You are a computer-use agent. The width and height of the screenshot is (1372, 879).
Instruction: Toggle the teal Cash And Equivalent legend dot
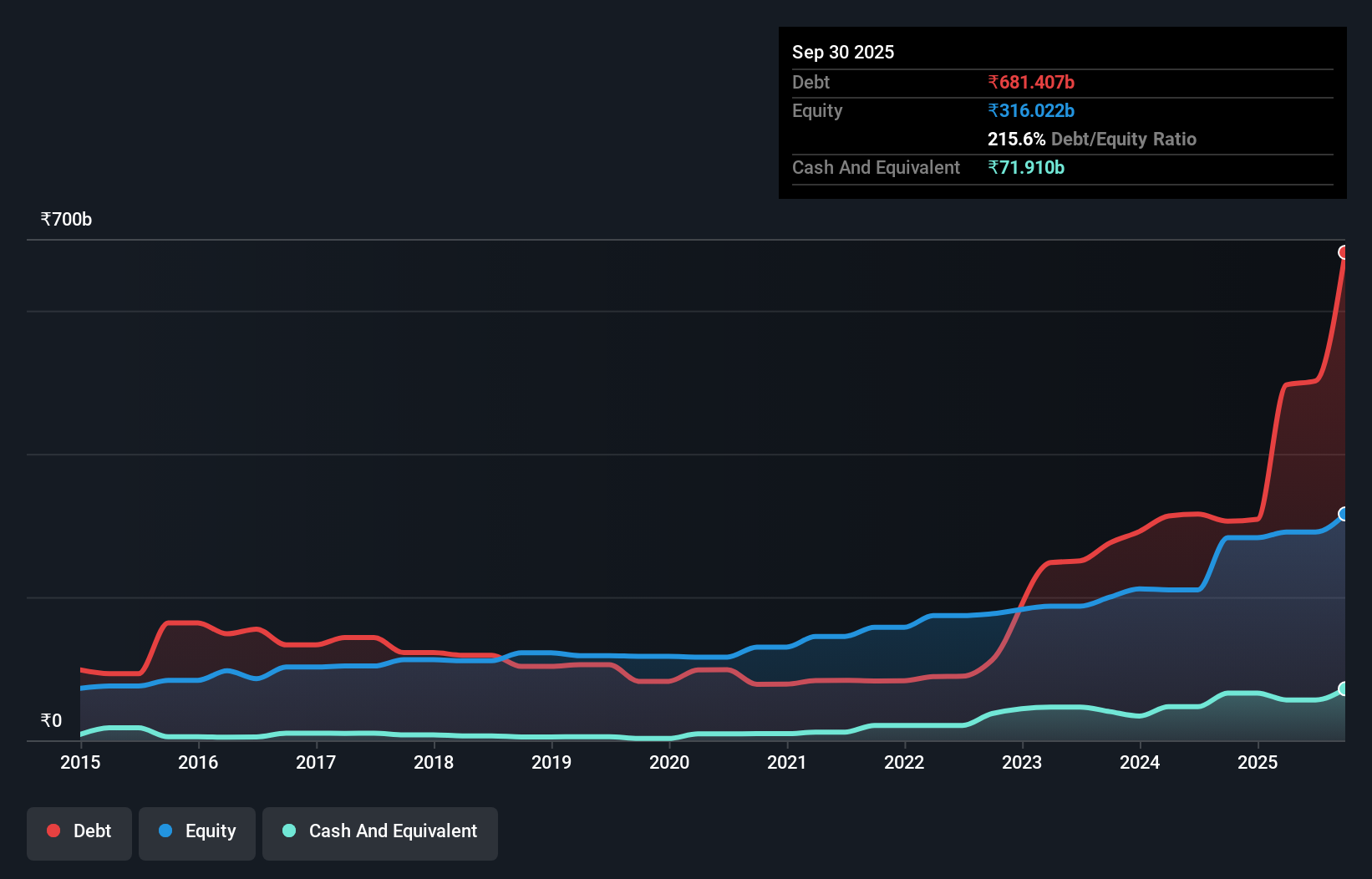[x=287, y=831]
